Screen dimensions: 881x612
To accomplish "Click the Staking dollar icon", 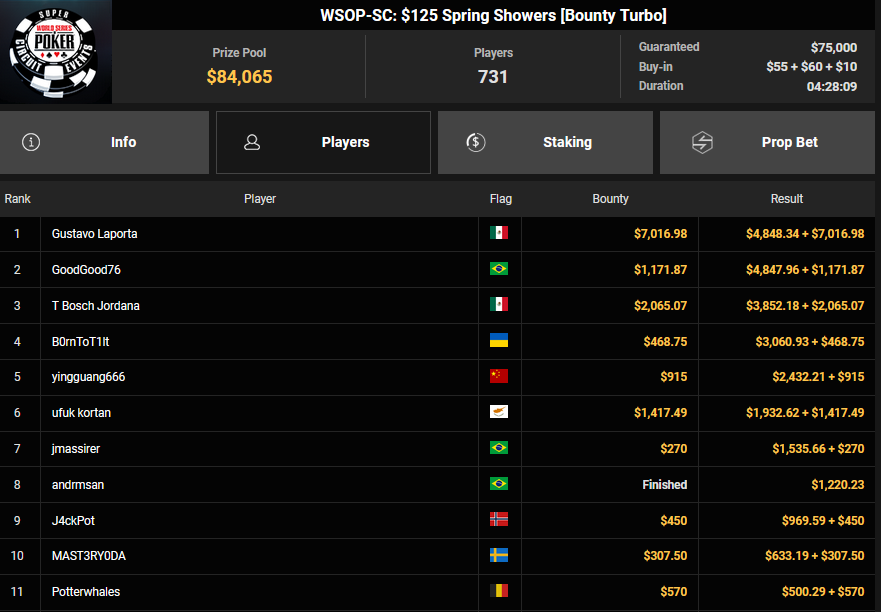I will [476, 142].
